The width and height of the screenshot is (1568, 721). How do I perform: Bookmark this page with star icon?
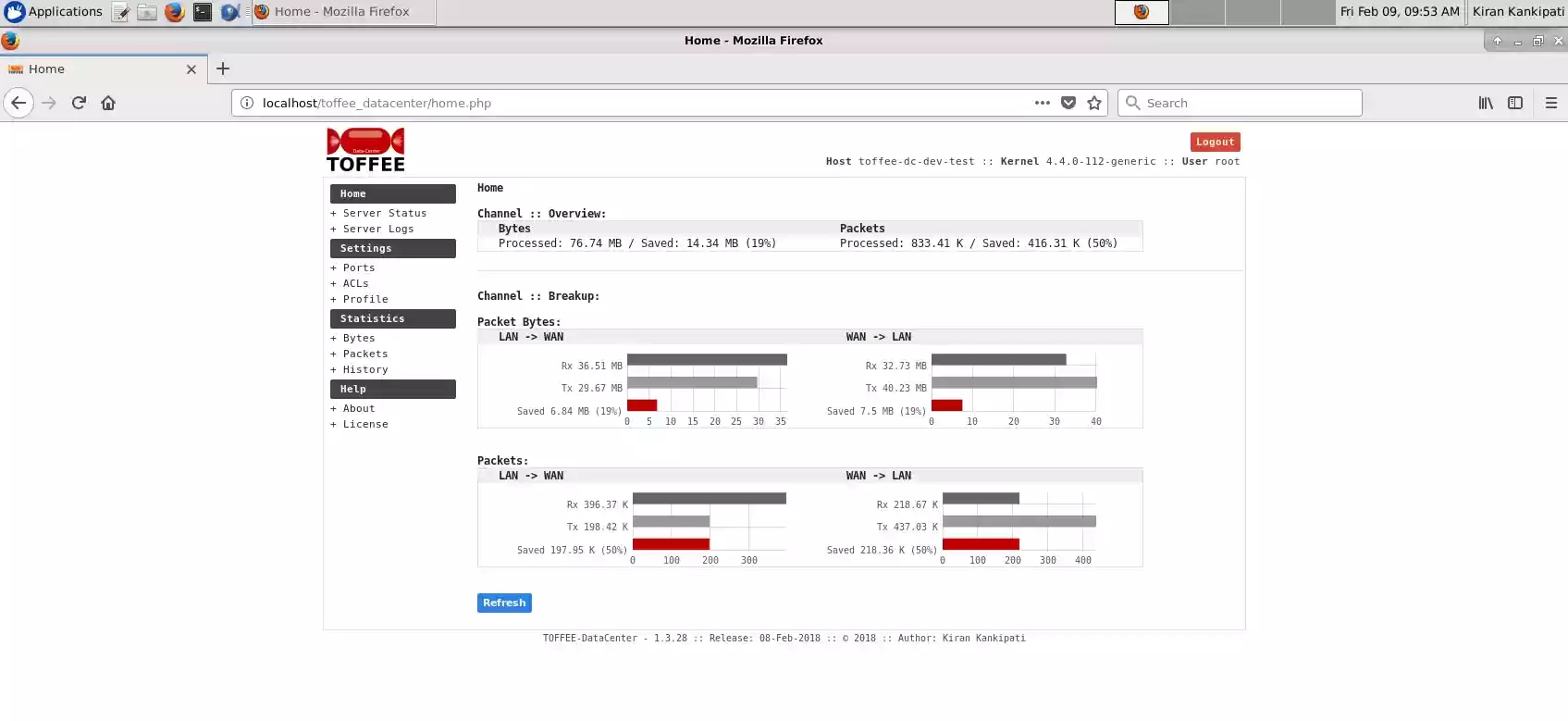1094,103
